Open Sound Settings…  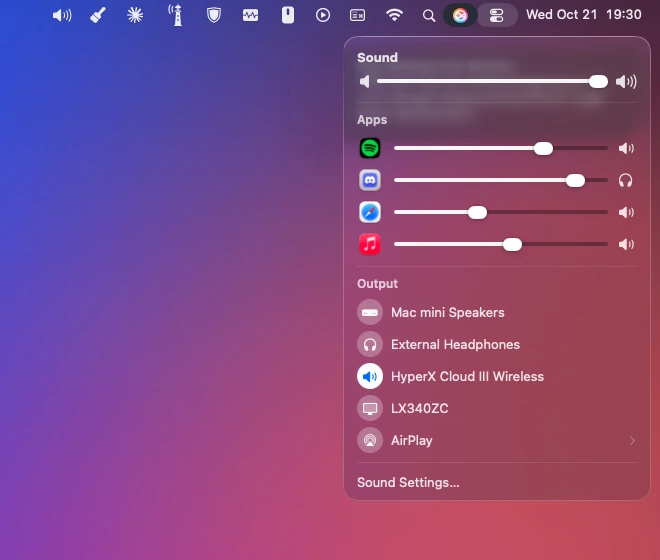(x=408, y=483)
